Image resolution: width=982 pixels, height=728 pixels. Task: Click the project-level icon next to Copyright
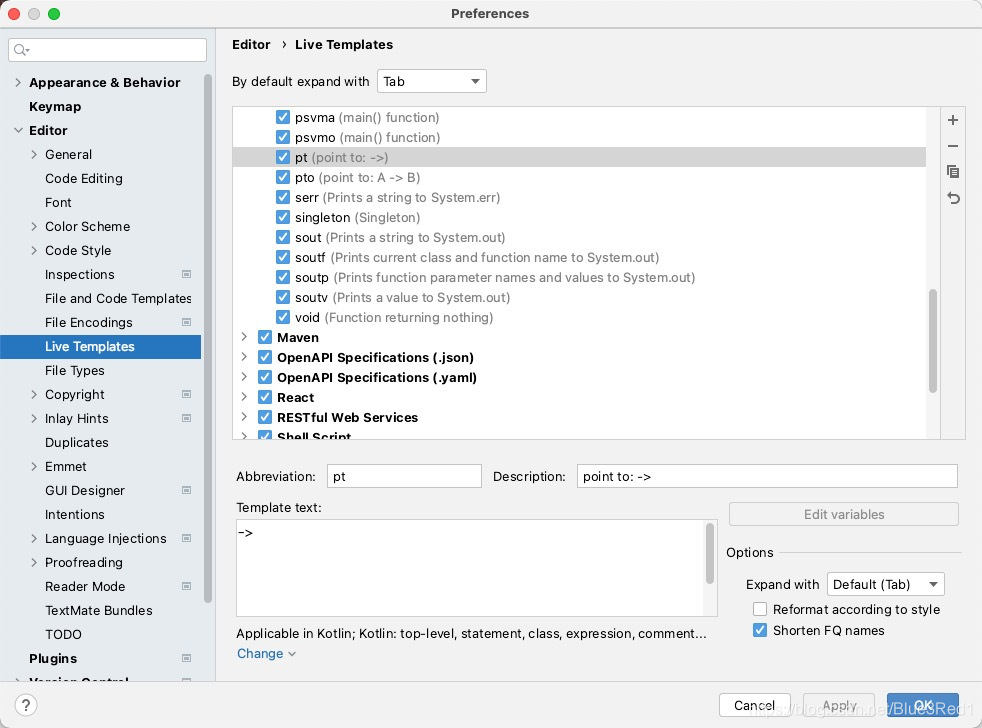click(x=186, y=394)
